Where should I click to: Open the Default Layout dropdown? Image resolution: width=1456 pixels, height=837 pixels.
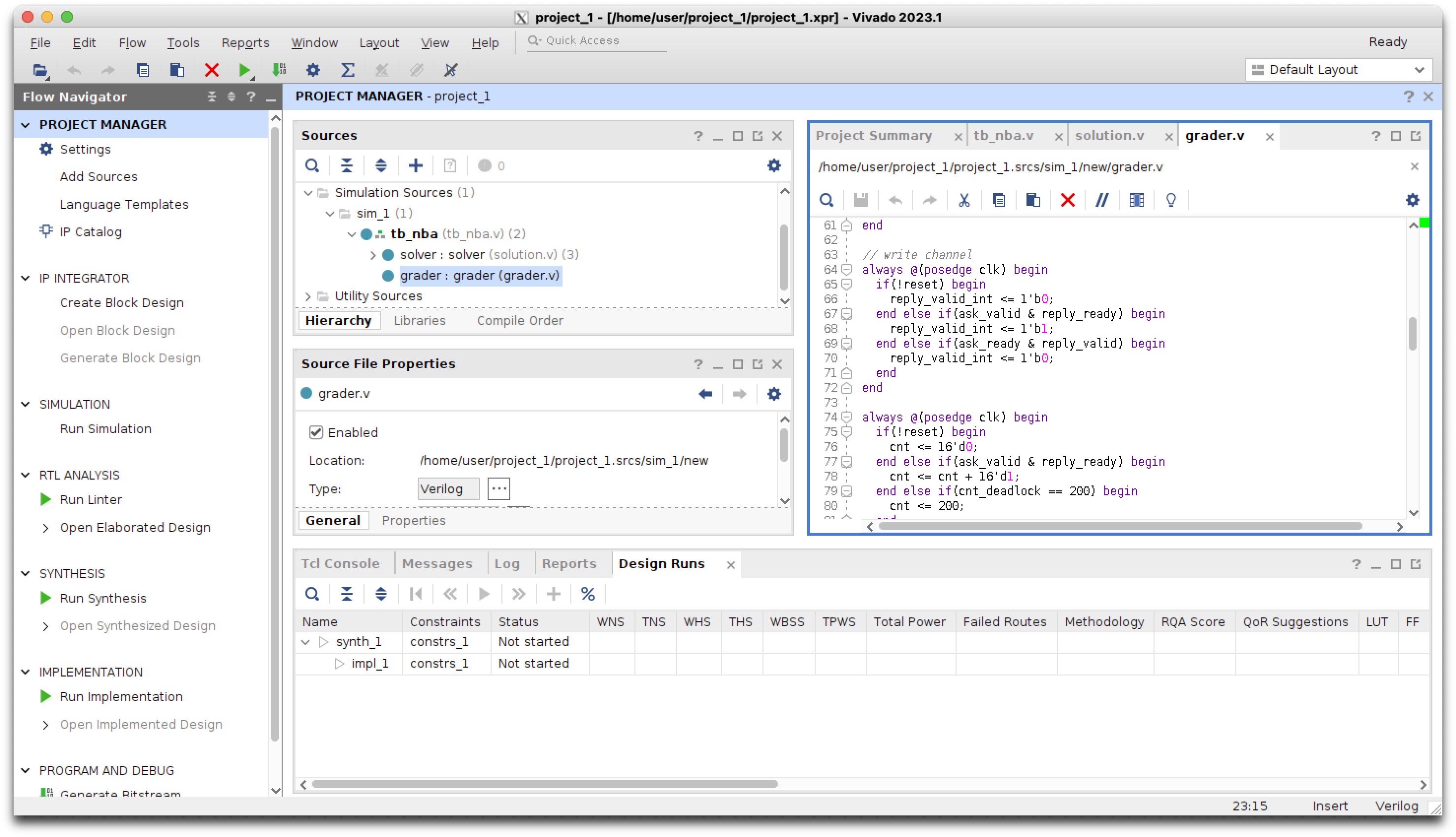[x=1338, y=70]
